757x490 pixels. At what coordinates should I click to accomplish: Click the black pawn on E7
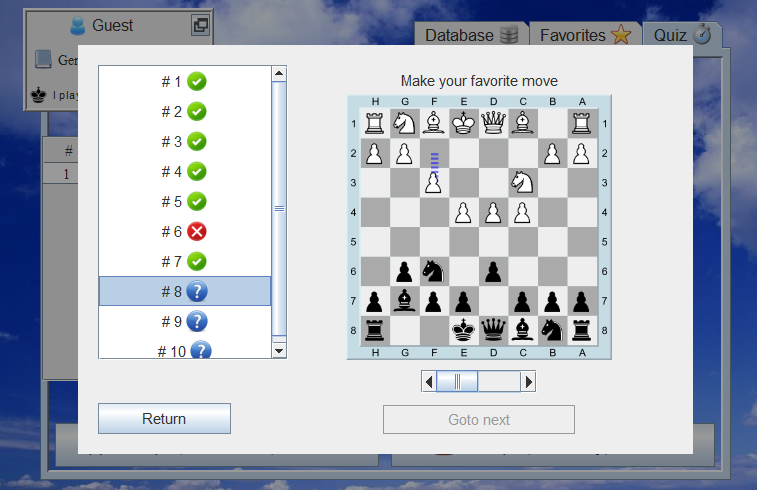tap(463, 301)
